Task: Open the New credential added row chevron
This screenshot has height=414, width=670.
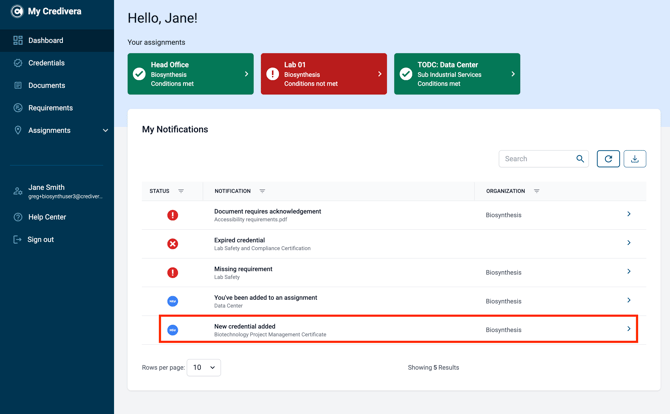Action: point(629,329)
